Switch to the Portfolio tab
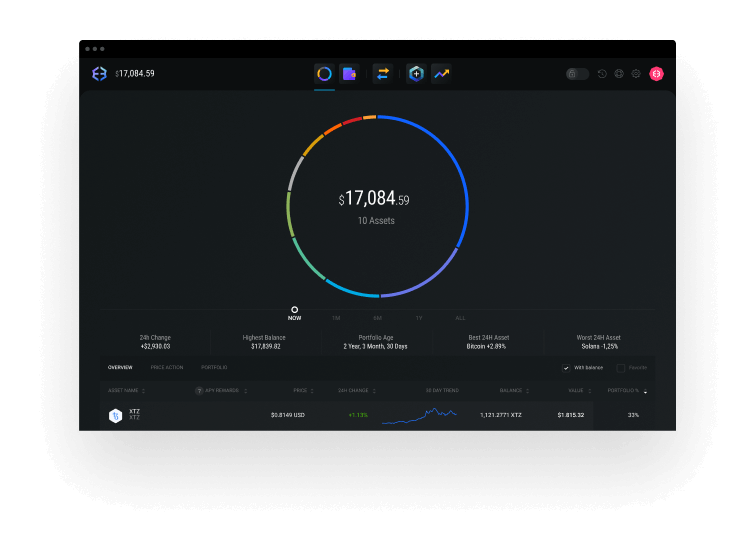Image resolution: width=753 pixels, height=547 pixels. click(214, 368)
